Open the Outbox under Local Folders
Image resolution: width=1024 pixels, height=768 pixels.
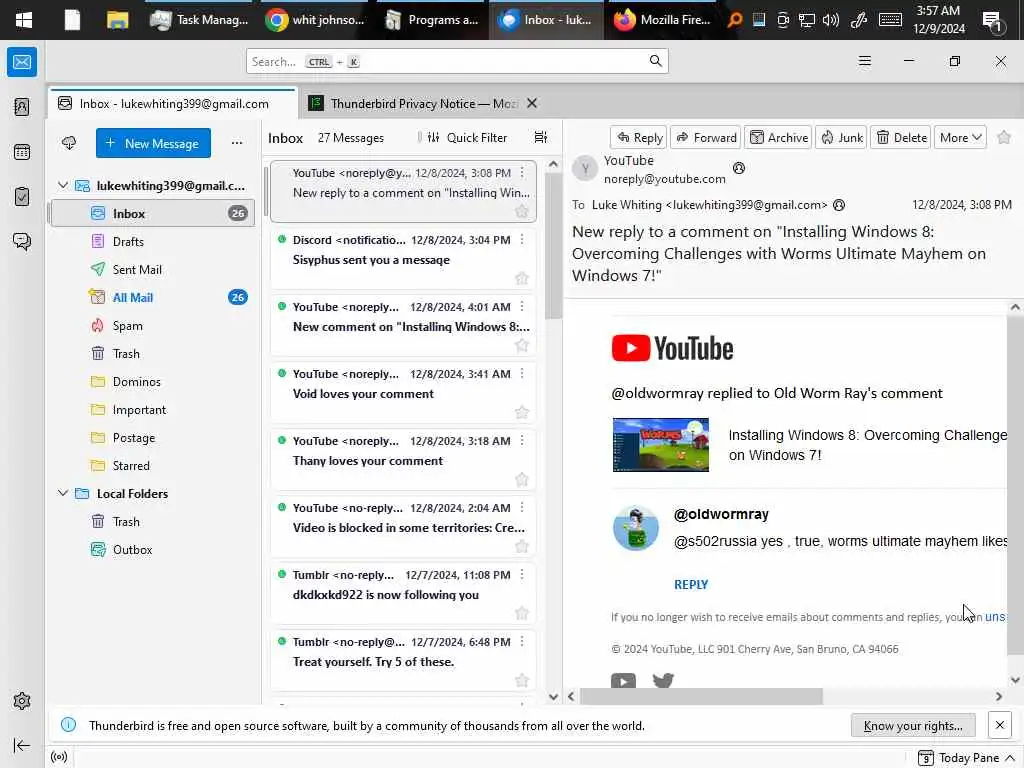[x=153, y=549]
